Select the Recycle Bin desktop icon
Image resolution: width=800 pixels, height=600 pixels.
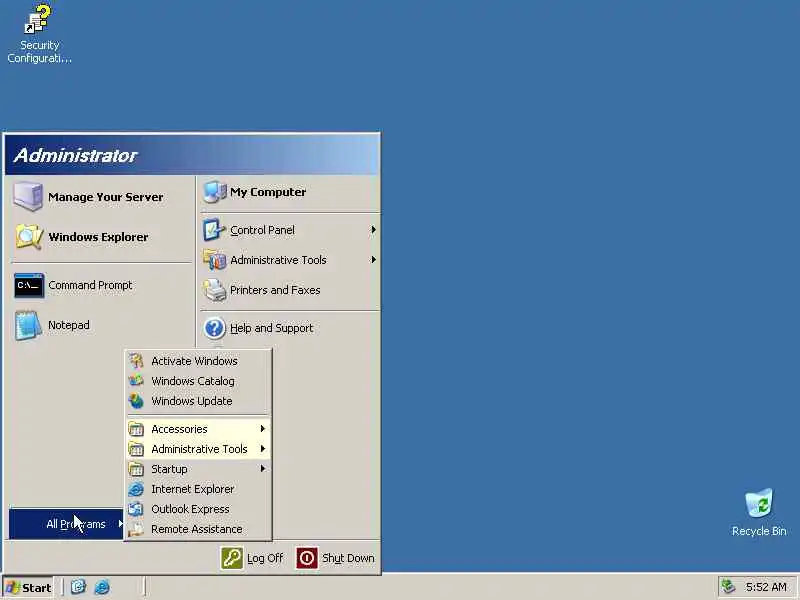[x=759, y=503]
